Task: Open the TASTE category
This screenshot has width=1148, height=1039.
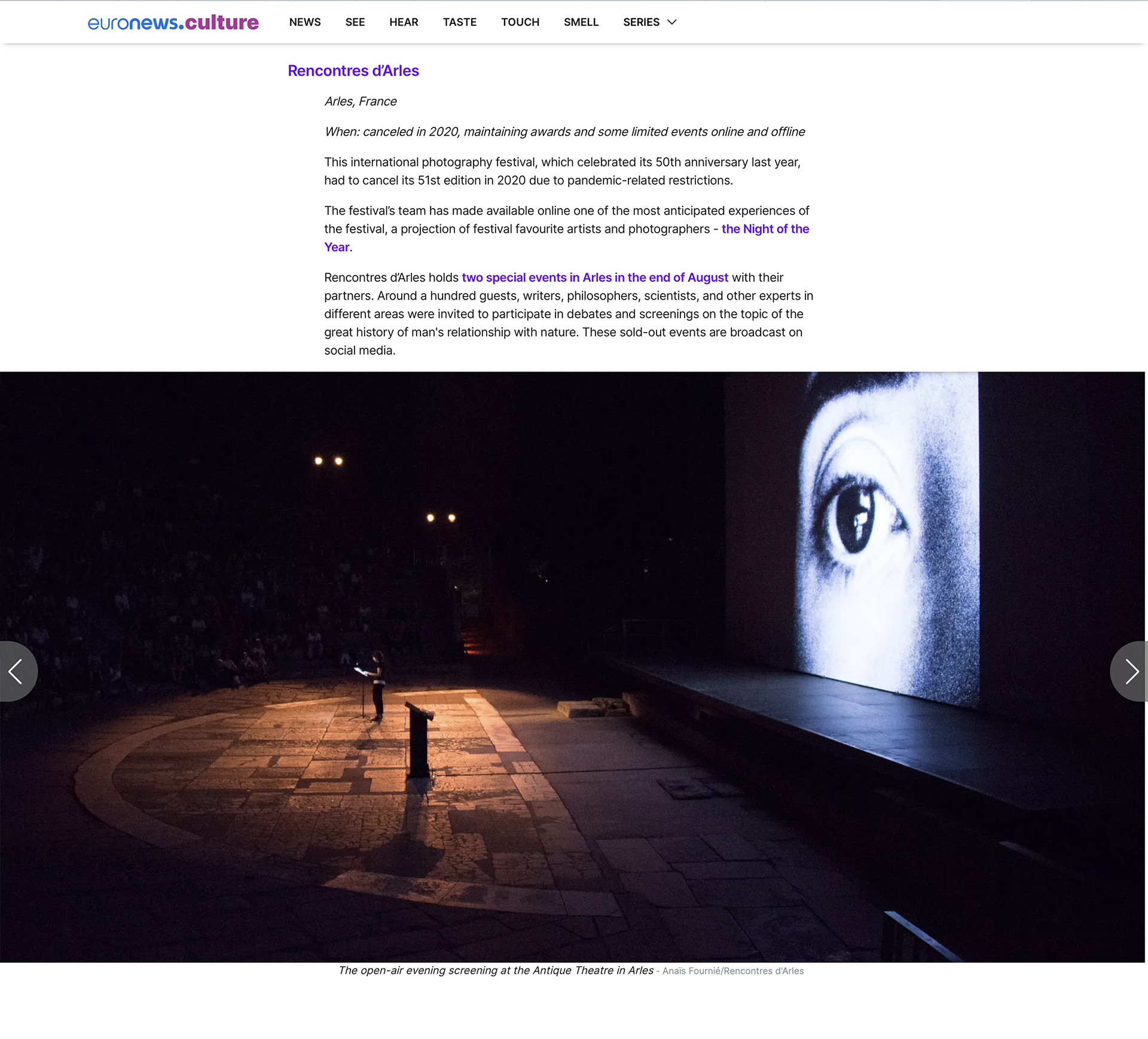Action: [x=460, y=22]
